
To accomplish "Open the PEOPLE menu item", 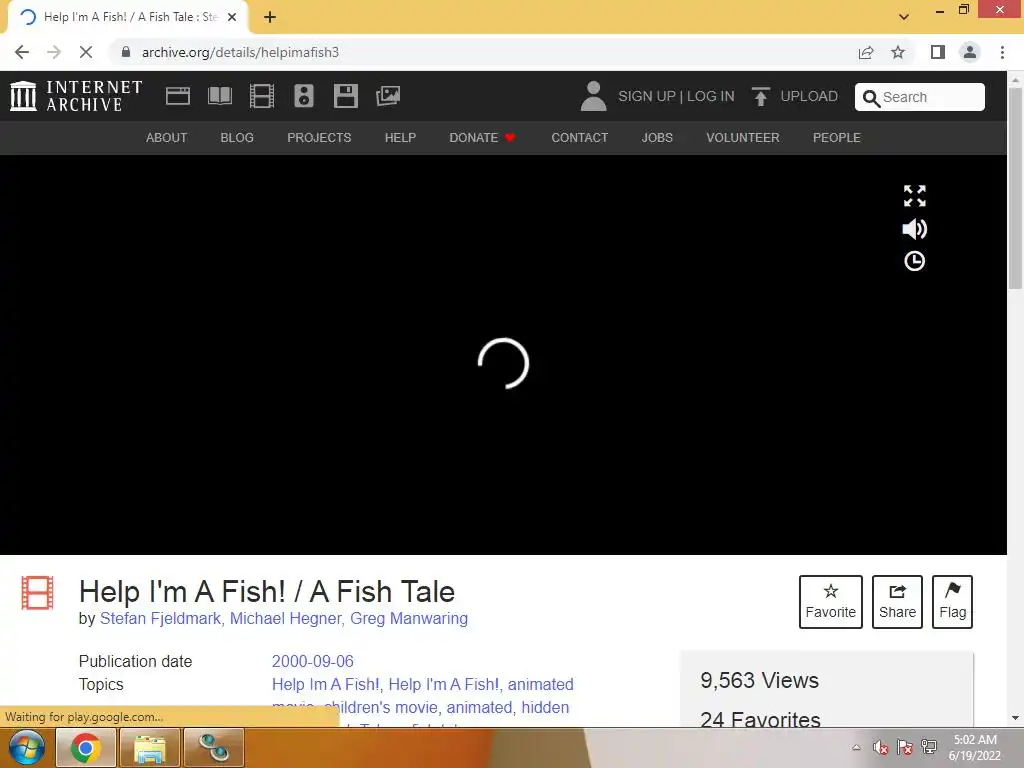I will pyautogui.click(x=837, y=138).
